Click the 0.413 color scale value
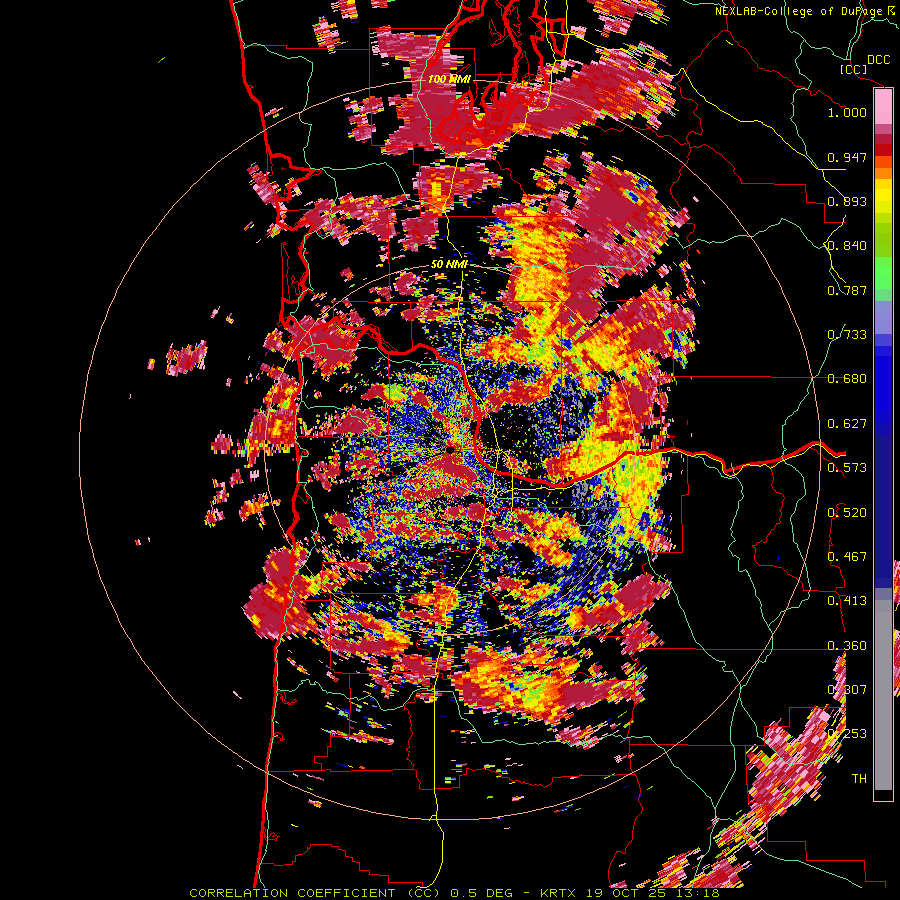Viewport: 900px width, 900px height. (847, 601)
